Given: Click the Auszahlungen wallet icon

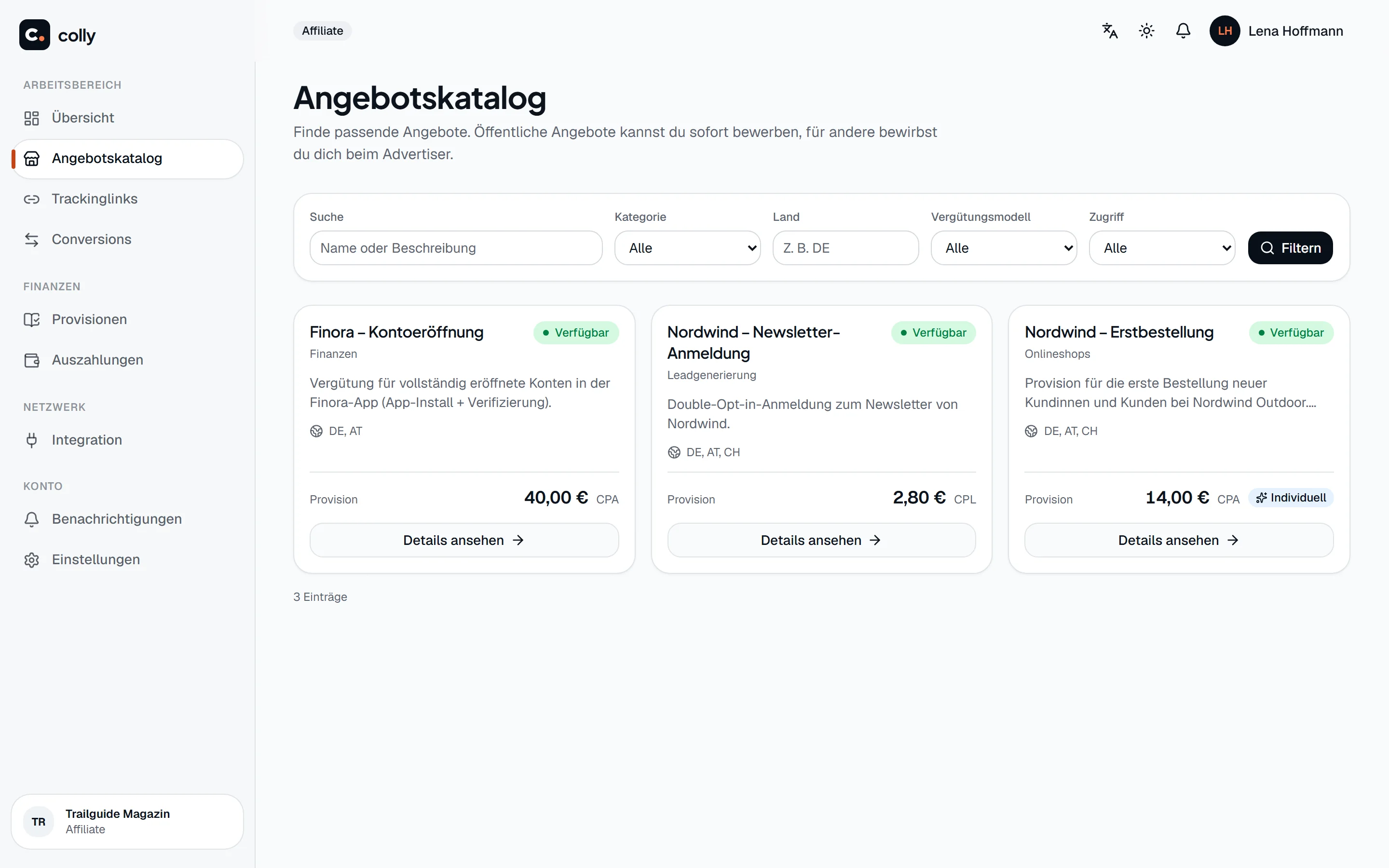Looking at the screenshot, I should tap(31, 360).
